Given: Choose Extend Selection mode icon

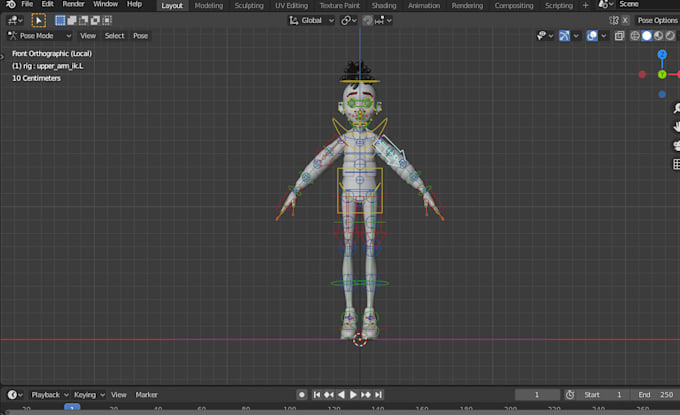Looking at the screenshot, I should point(72,20).
